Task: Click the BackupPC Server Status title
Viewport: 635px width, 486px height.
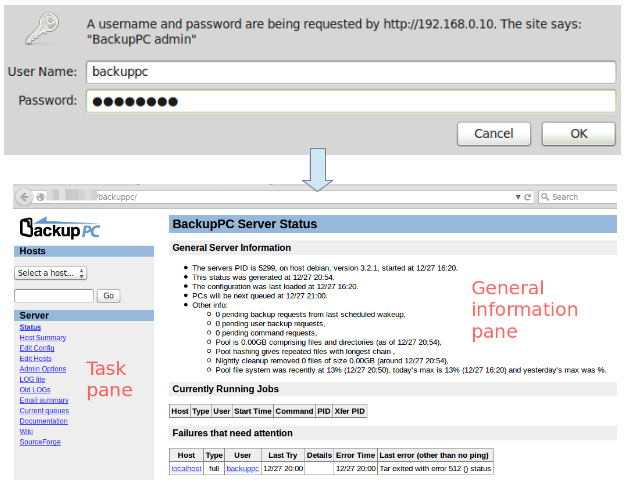Action: pyautogui.click(x=245, y=224)
